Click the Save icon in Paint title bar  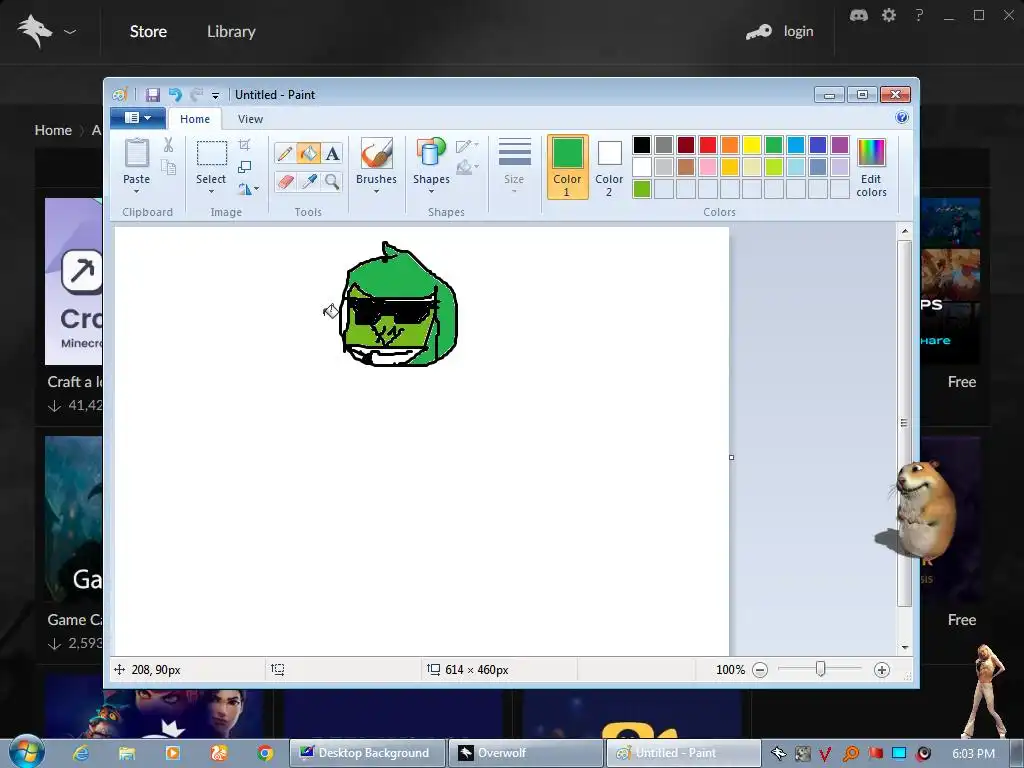click(x=152, y=95)
